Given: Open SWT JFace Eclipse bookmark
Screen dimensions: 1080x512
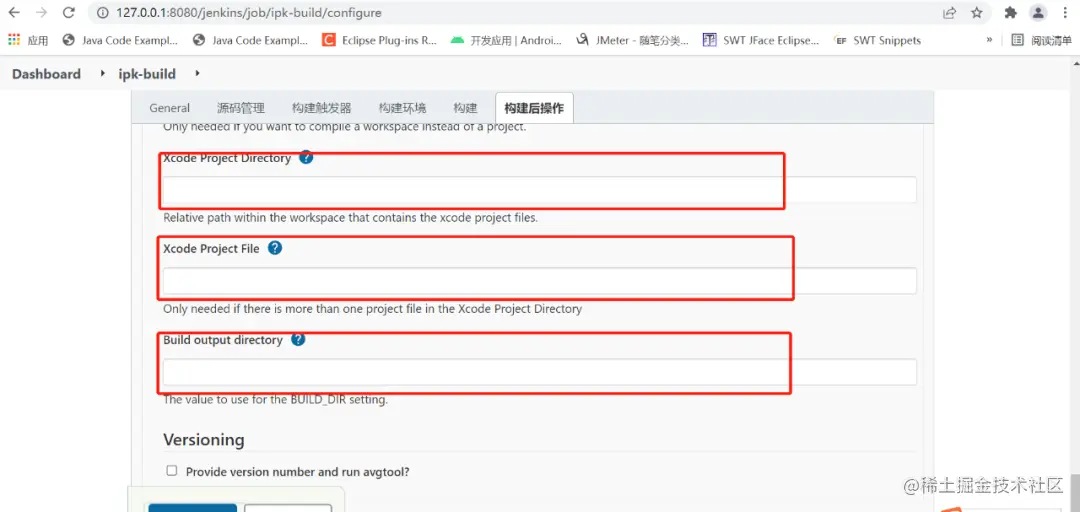Looking at the screenshot, I should [761, 41].
